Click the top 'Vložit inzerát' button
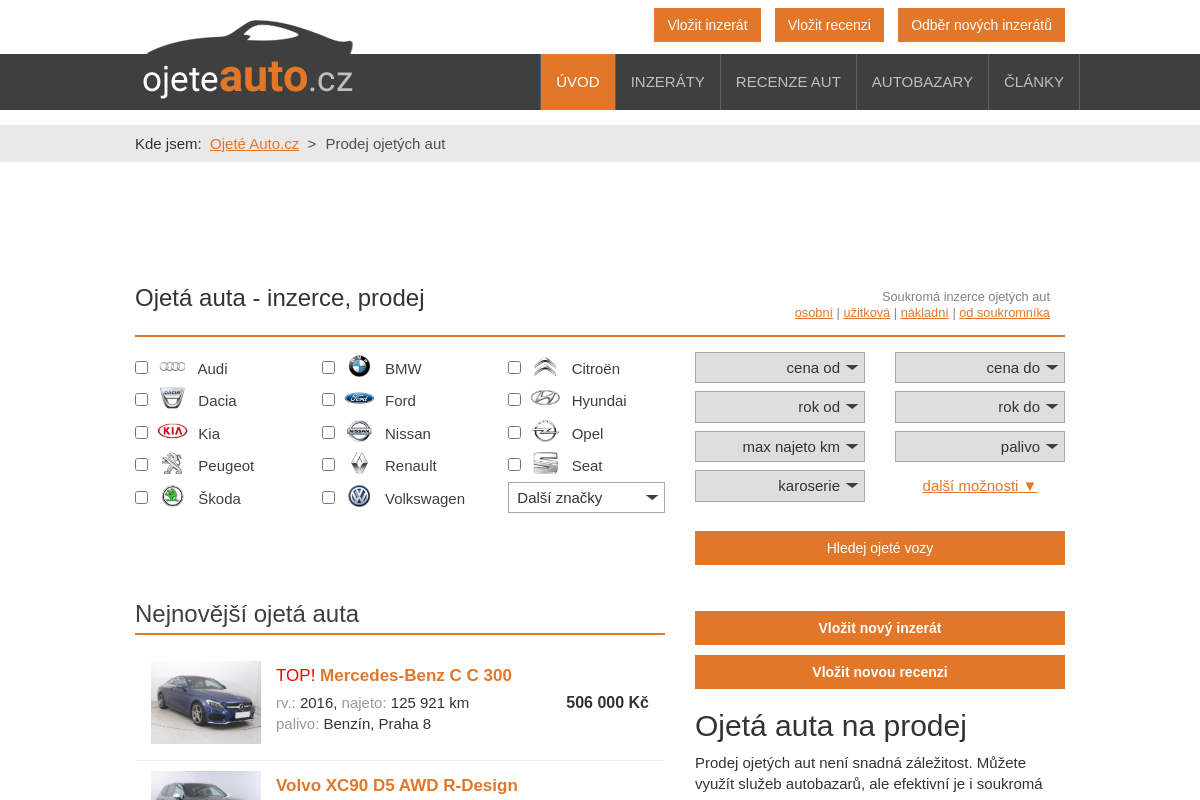The width and height of the screenshot is (1200, 800). (x=707, y=25)
